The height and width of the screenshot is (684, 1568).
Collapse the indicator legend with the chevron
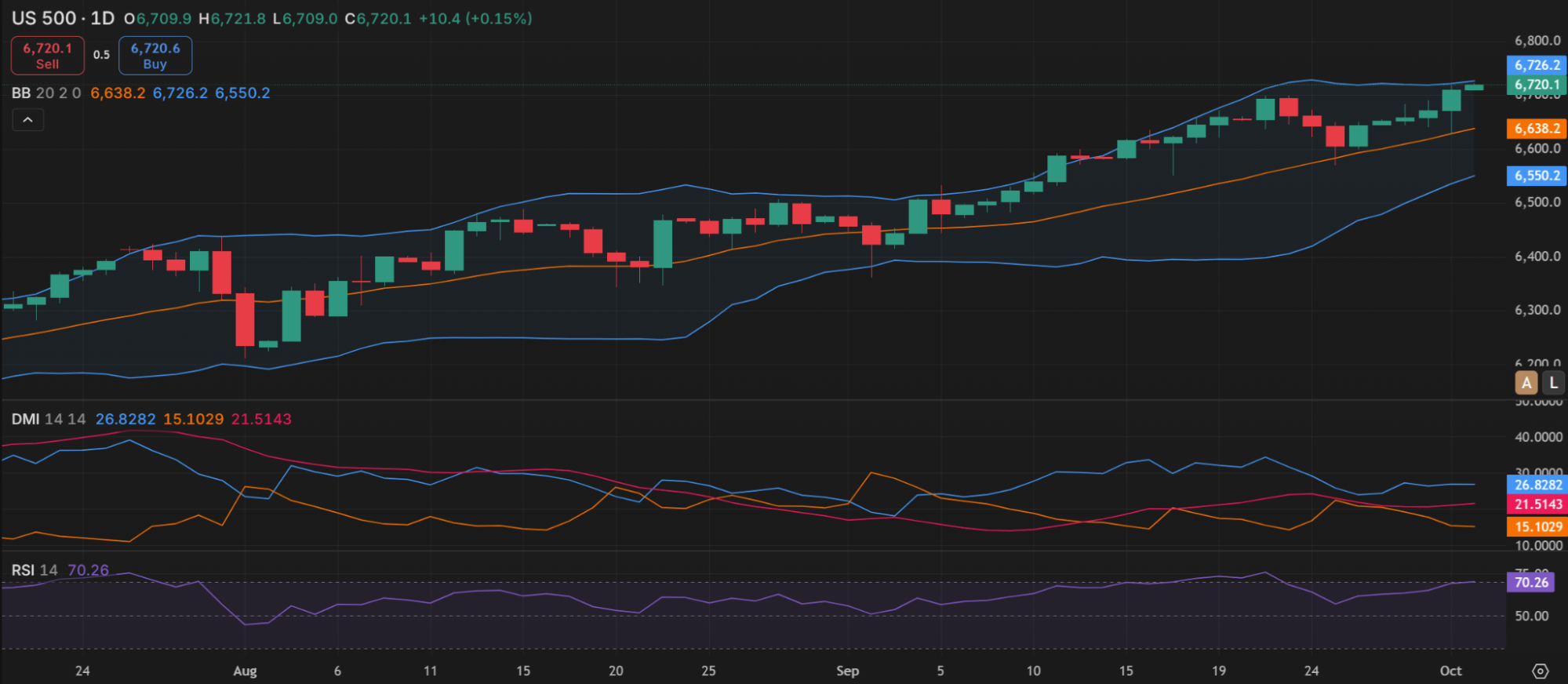click(x=27, y=120)
